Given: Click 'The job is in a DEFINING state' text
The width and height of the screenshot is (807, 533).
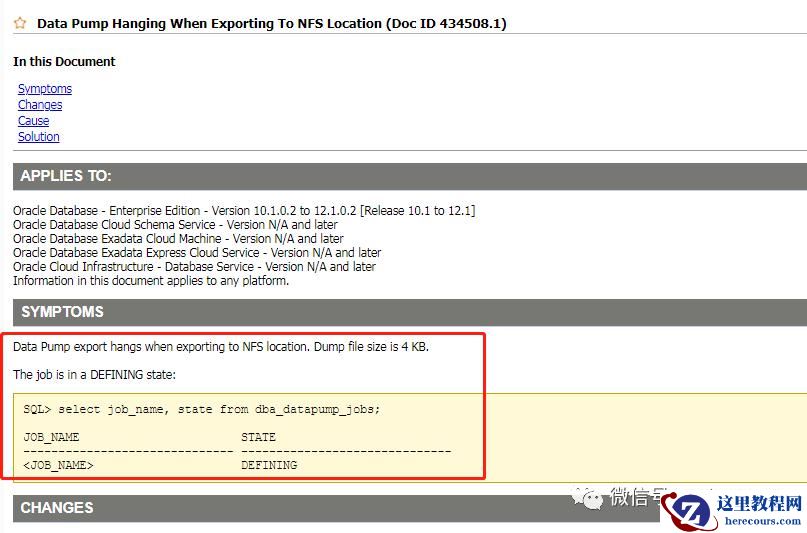Looking at the screenshot, I should point(95,375).
